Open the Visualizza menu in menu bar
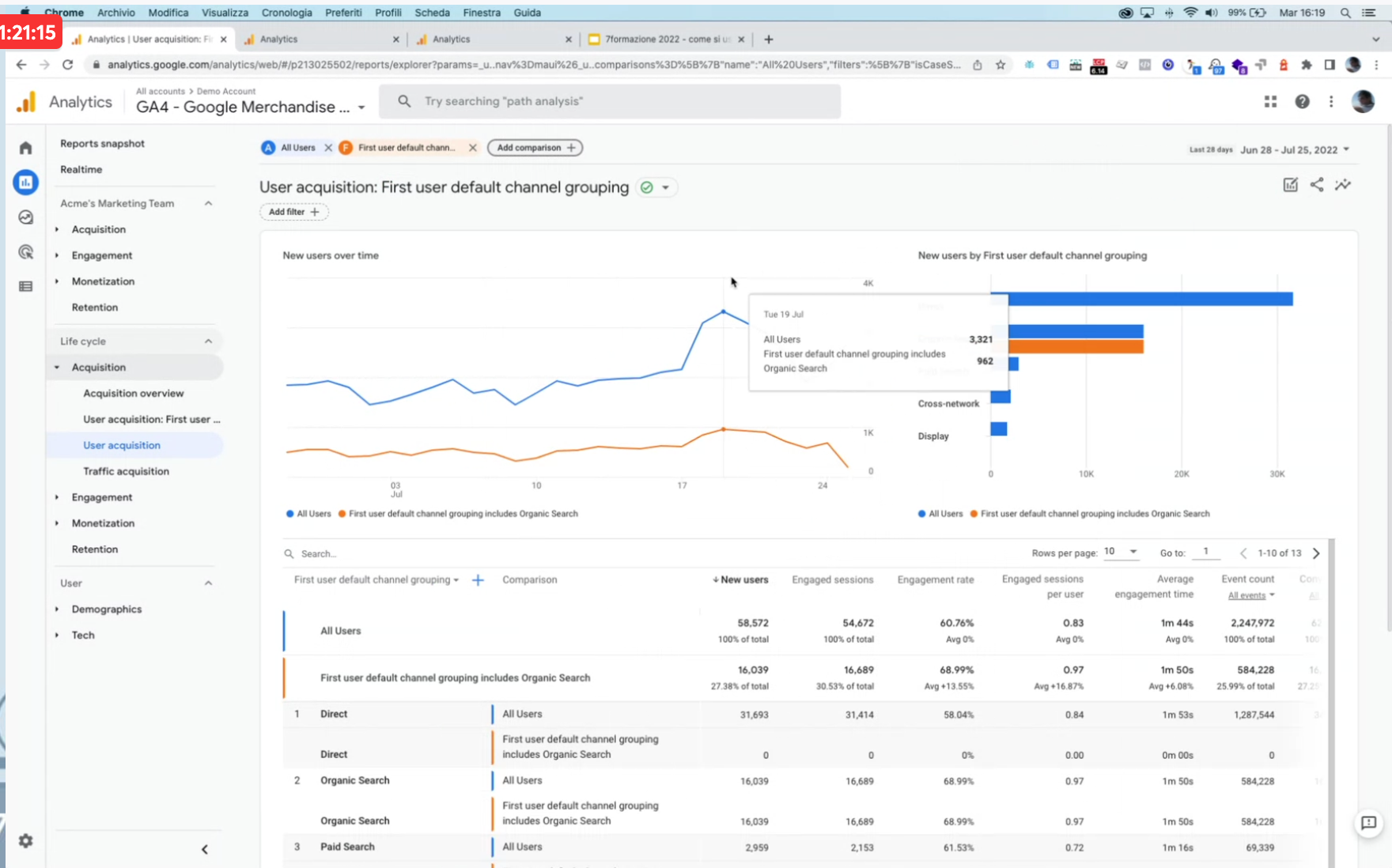The height and width of the screenshot is (868, 1392). (x=225, y=13)
